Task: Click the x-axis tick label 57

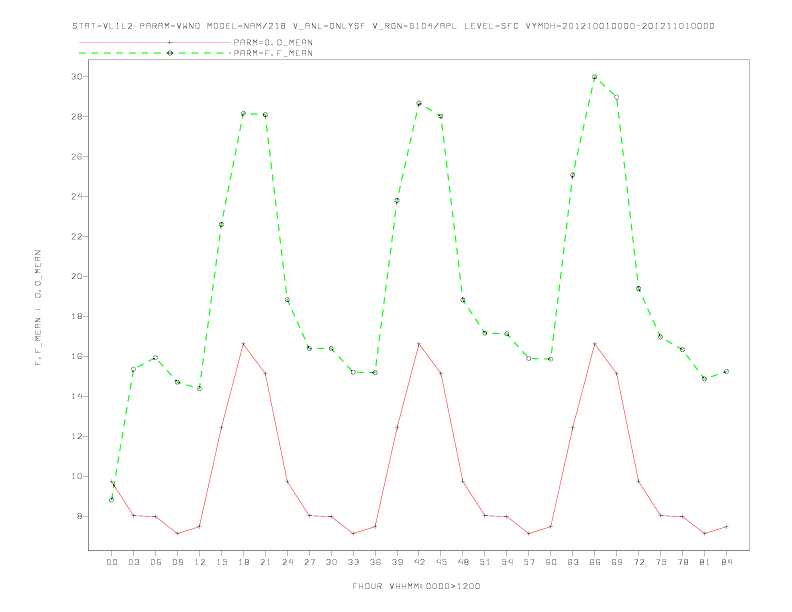Action: tap(529, 562)
